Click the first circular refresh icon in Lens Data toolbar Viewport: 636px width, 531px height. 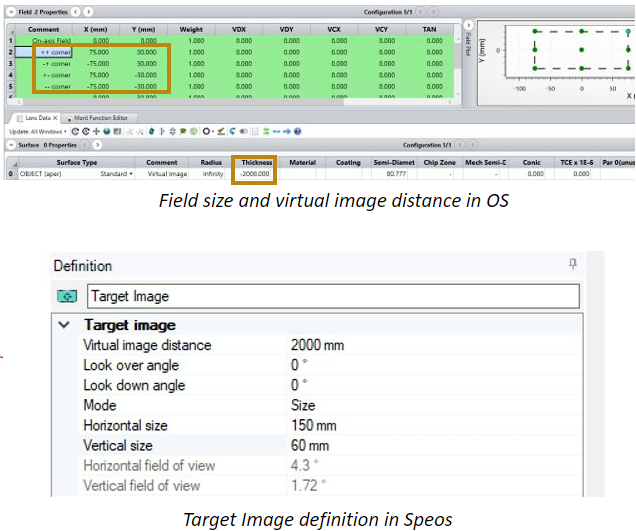[75, 131]
